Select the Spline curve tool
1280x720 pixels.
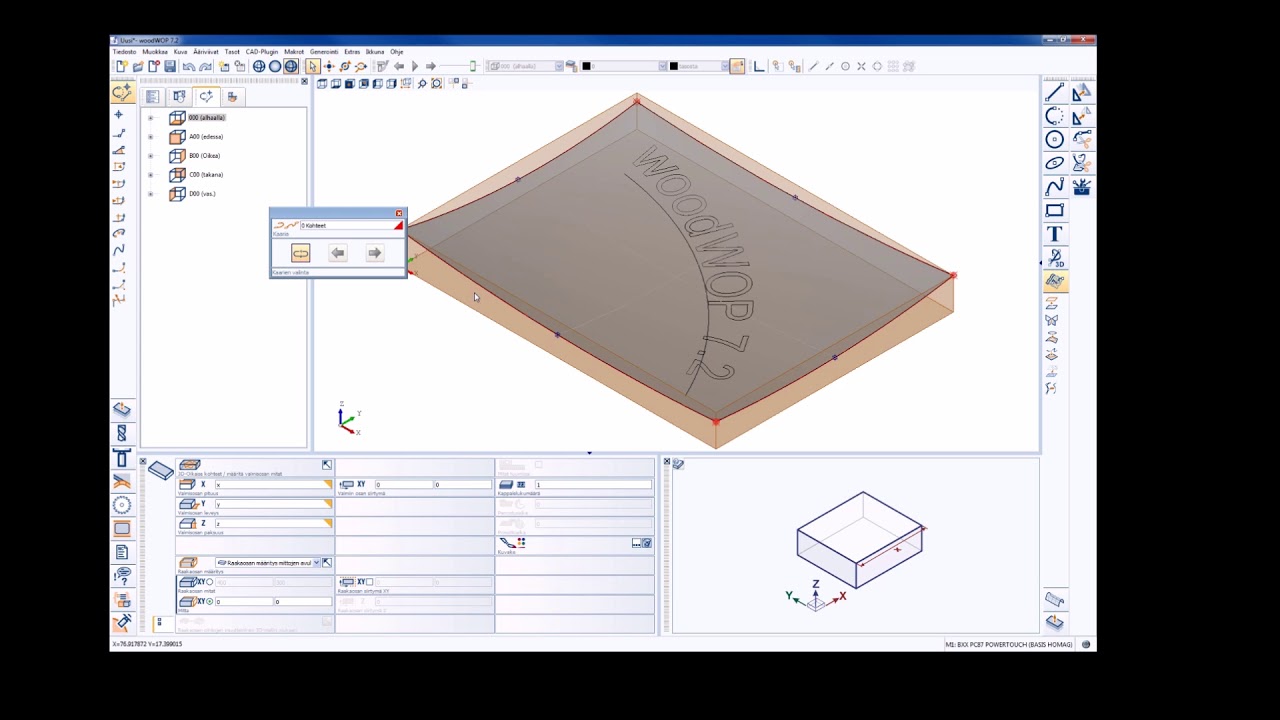click(x=1054, y=186)
